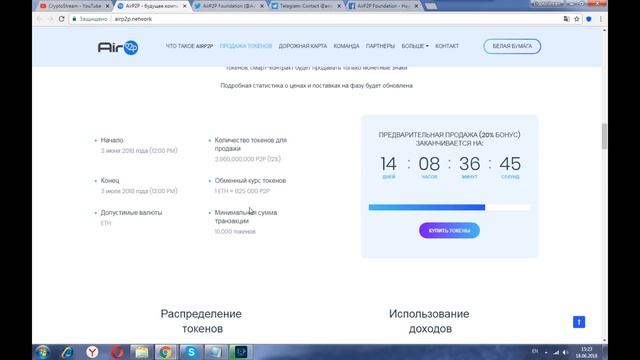Viewport: 640px width, 360px height.
Task: Open the translate page icon
Action: (567, 19)
